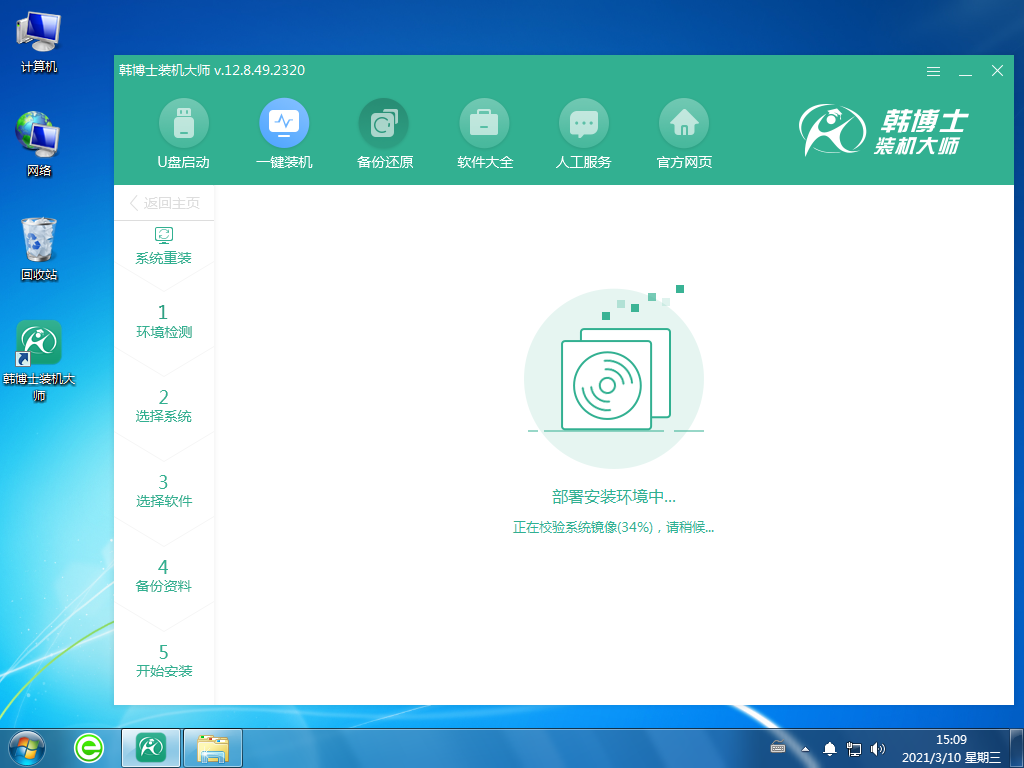Click the 环境检测 environment check step

click(x=163, y=321)
